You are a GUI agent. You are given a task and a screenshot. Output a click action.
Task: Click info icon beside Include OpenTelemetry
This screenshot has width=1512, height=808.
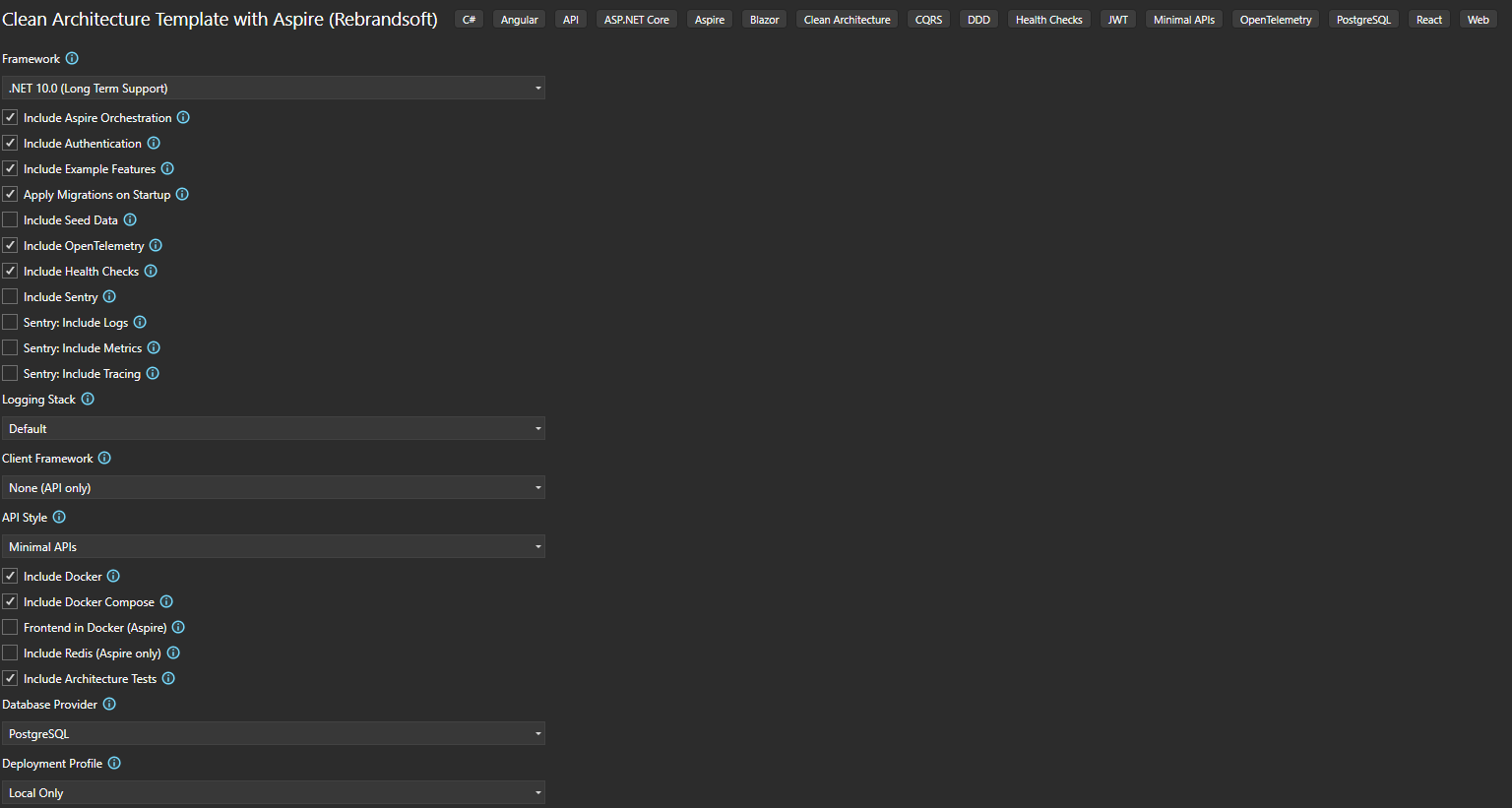click(x=156, y=246)
